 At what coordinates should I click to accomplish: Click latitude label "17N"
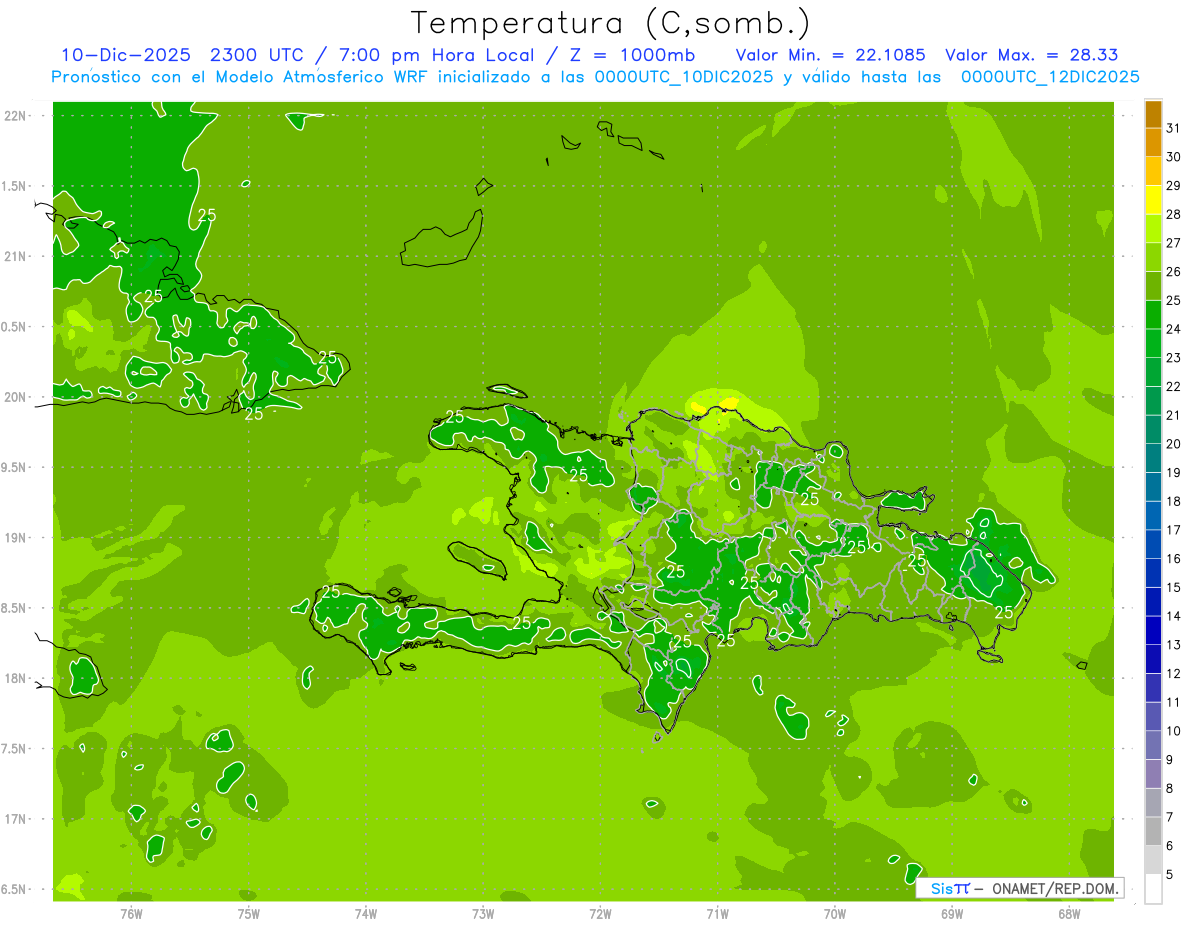point(14,819)
